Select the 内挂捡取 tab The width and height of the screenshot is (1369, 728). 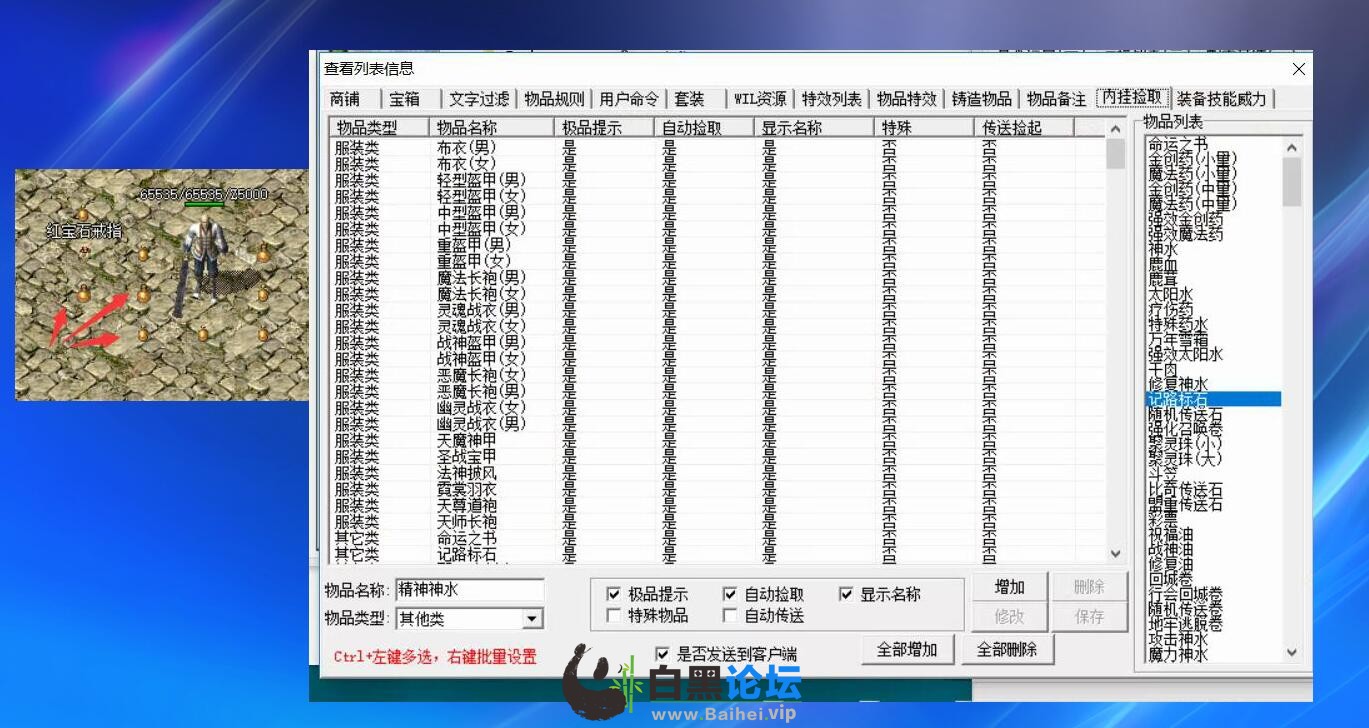(1133, 97)
